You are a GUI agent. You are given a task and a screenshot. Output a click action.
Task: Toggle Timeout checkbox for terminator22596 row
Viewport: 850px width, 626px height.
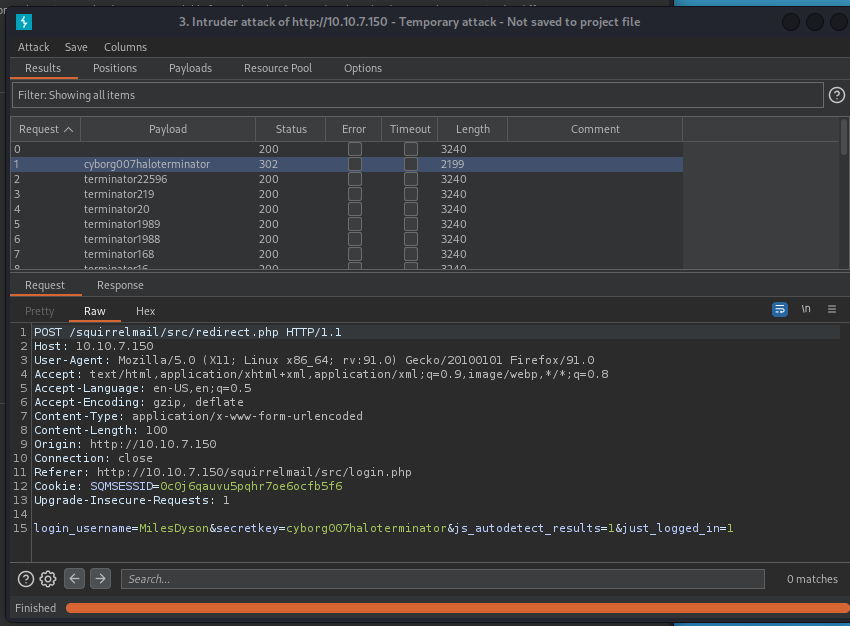(x=410, y=179)
